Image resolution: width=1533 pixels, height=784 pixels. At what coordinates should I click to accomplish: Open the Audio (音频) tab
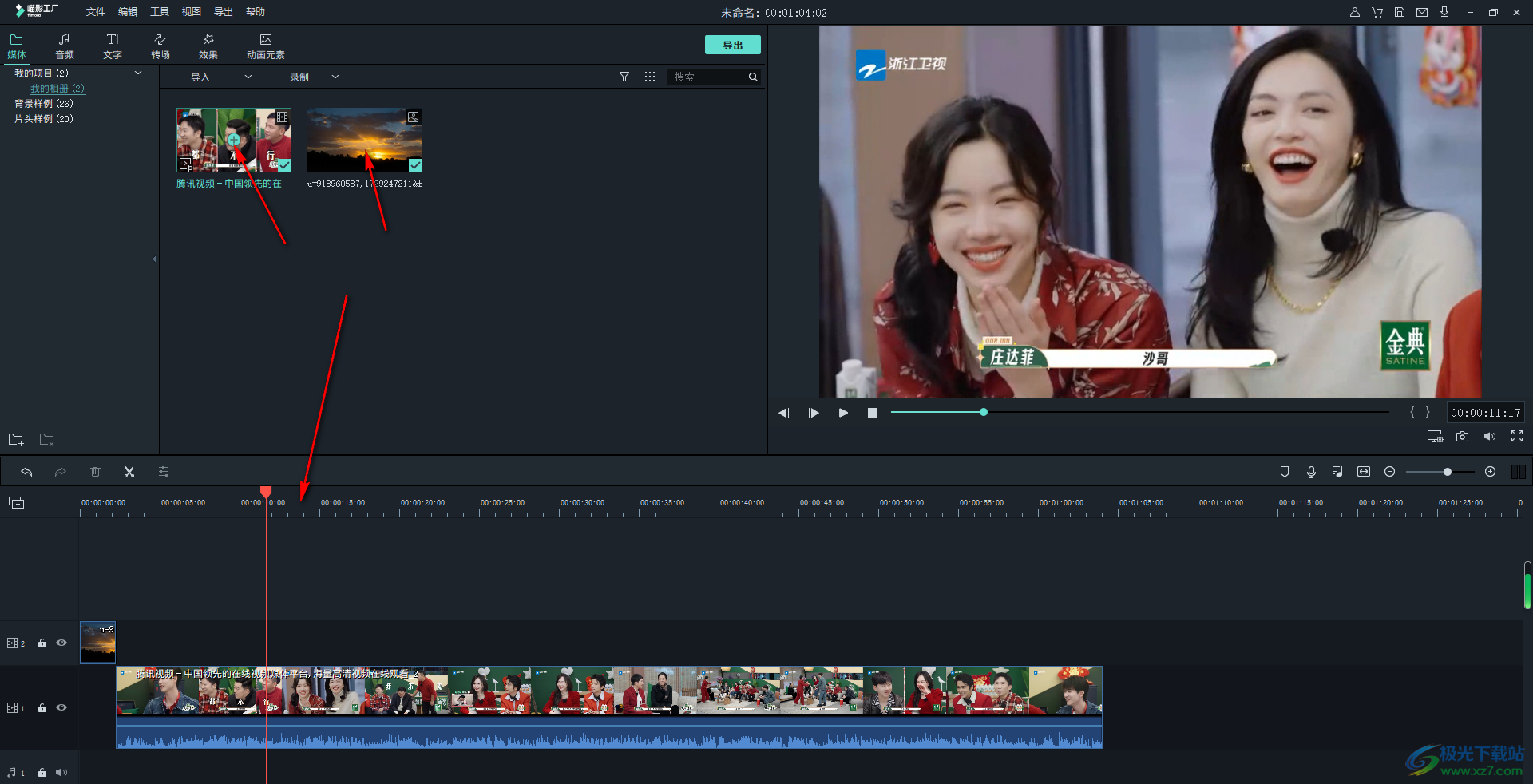tap(65, 46)
